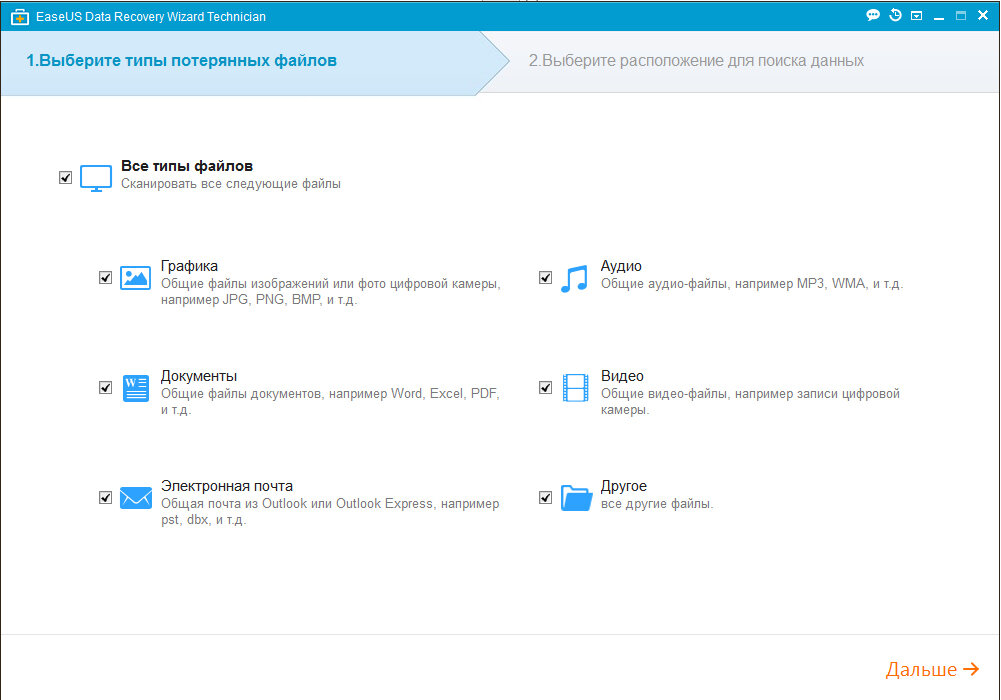The height and width of the screenshot is (700, 1001).
Task: Click the Сканировать все следующие файлы description
Action: pos(230,184)
